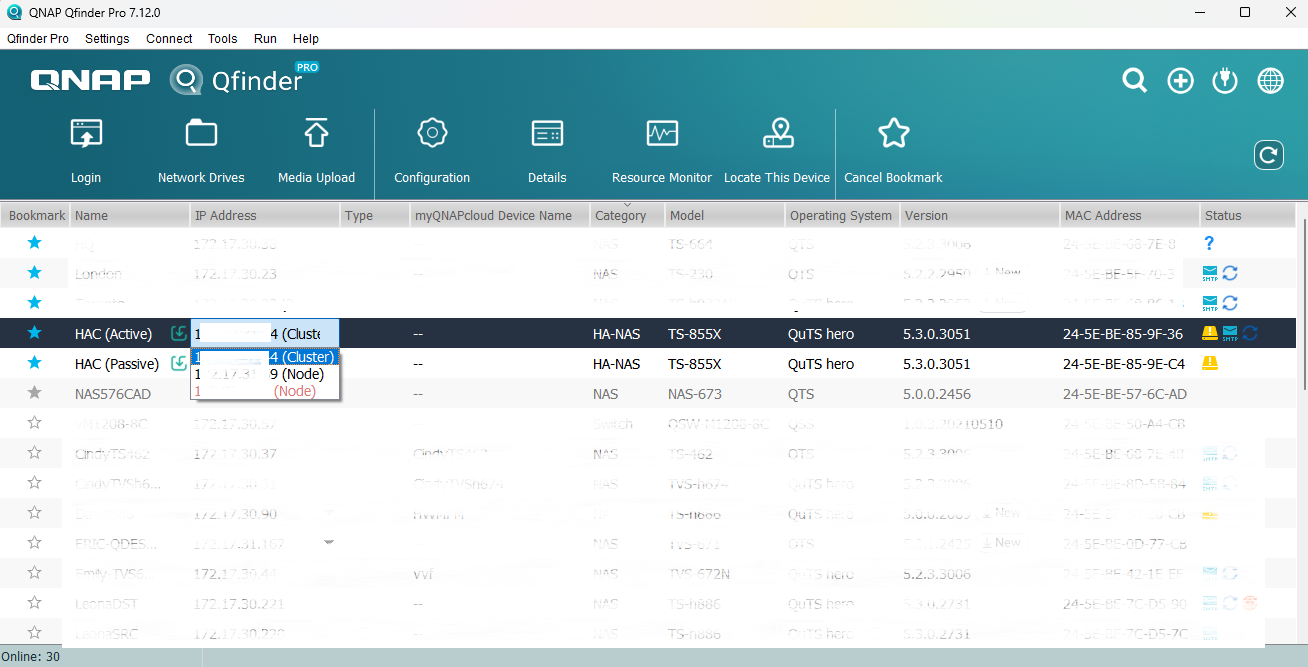Open Configuration gear tool
This screenshot has height=667, width=1308.
432,150
